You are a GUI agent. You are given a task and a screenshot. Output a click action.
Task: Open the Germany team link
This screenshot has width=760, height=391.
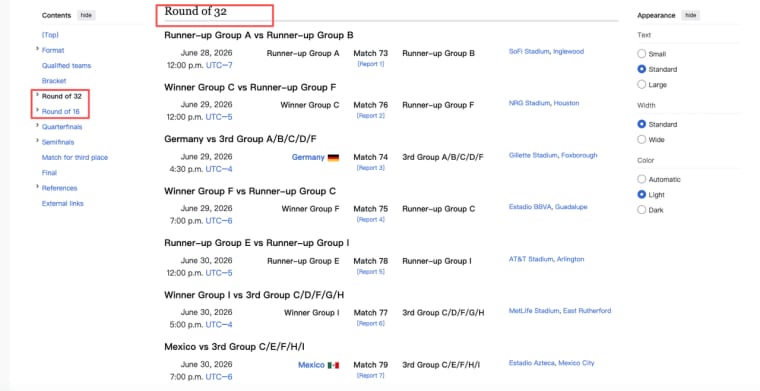tap(308, 157)
